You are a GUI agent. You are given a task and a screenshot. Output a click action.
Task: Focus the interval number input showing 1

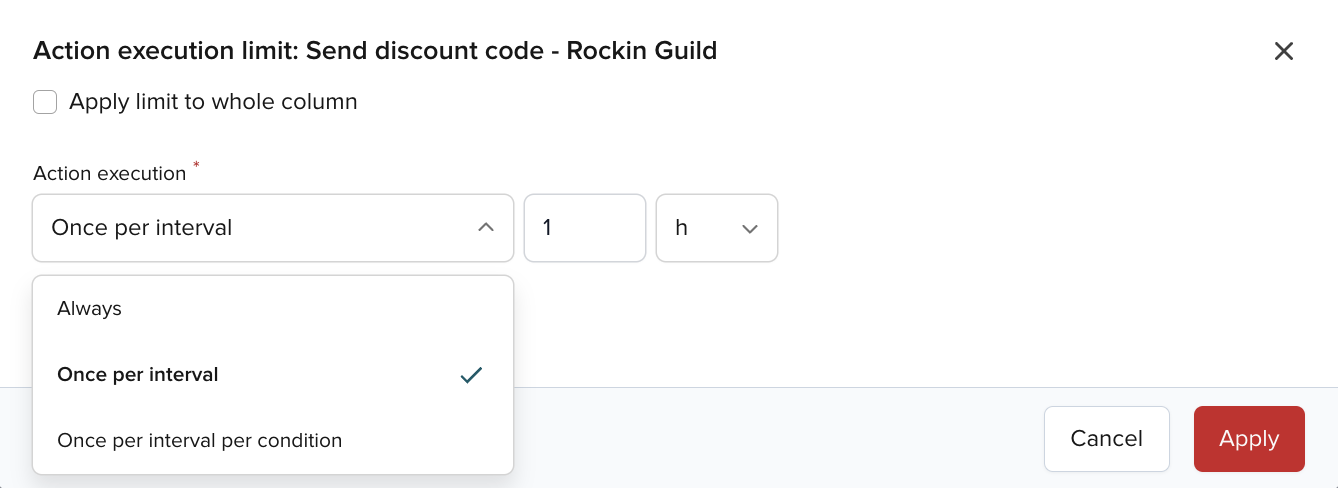click(x=584, y=228)
